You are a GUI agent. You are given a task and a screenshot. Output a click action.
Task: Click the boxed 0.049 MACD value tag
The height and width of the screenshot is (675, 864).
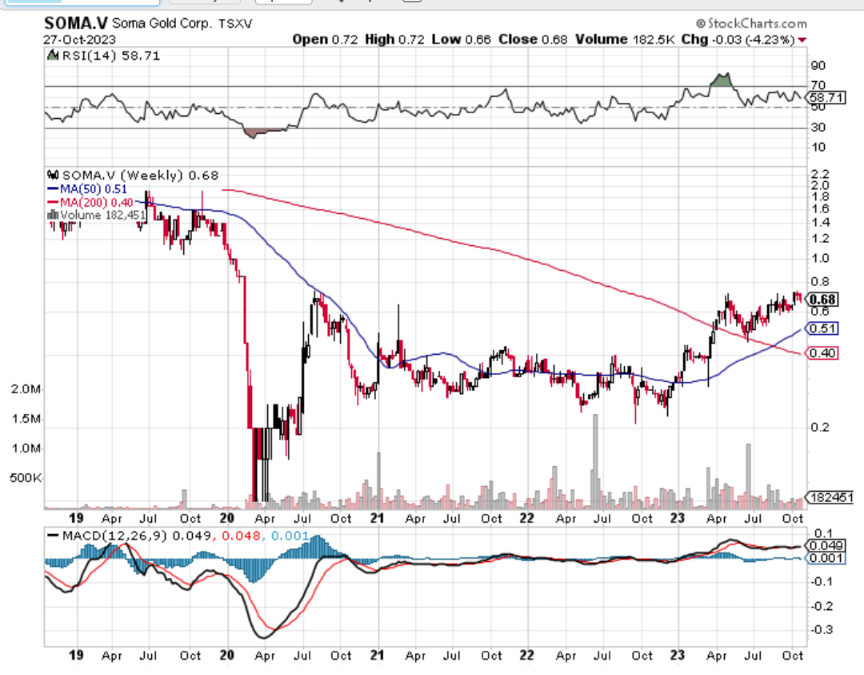tap(826, 546)
